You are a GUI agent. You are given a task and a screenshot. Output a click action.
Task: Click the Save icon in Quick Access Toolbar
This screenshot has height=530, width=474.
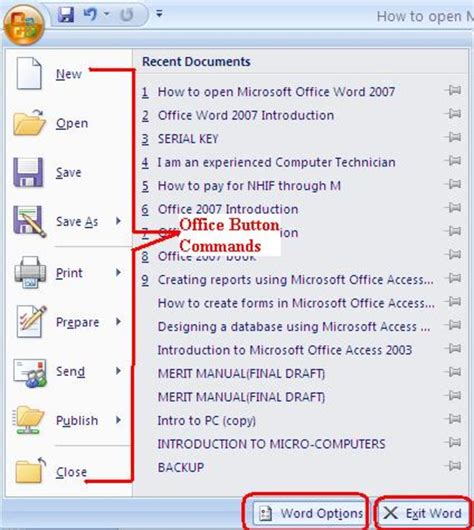[66, 15]
